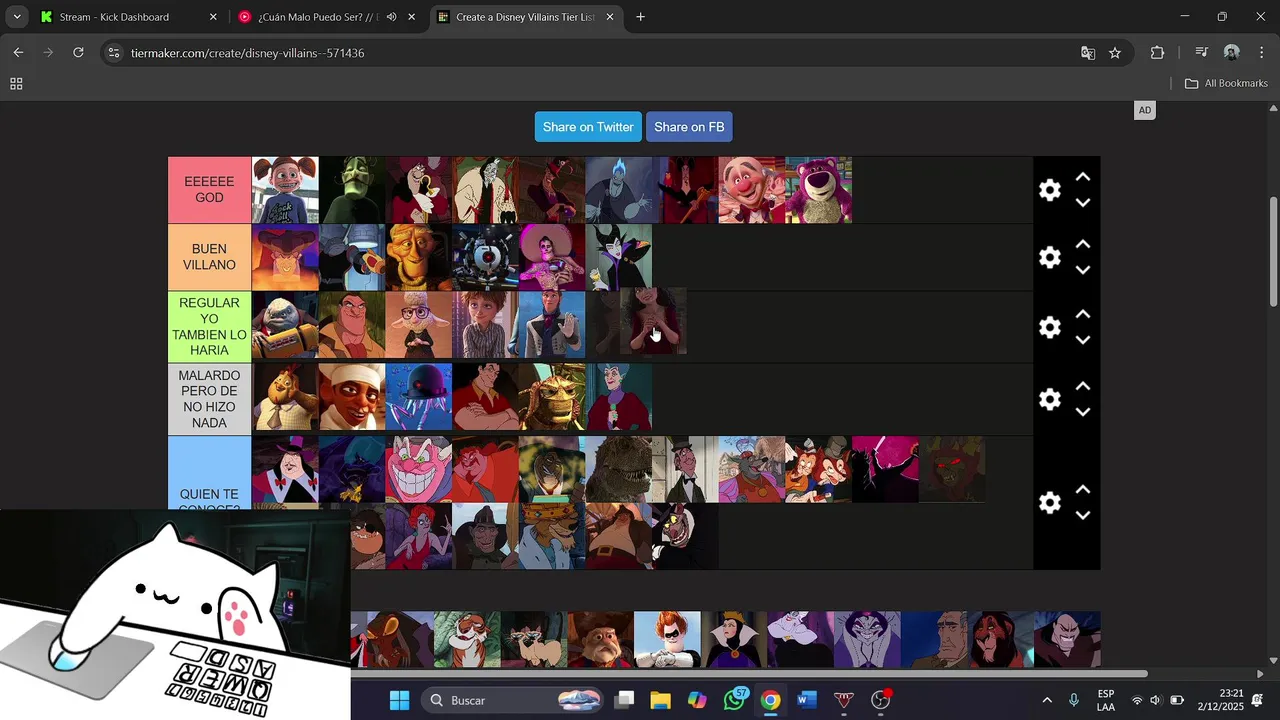Select the MALARDO PERO DE NO HIZO NADA label
1280x720 pixels.
coord(209,399)
